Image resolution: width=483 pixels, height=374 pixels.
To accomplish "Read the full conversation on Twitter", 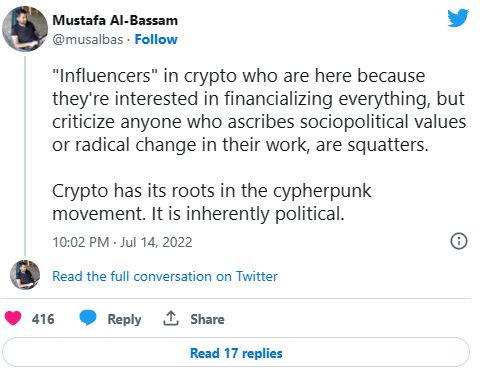I will (x=165, y=276).
